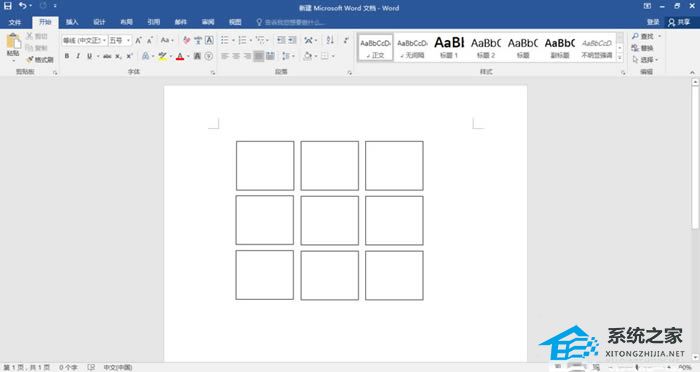The image size is (700, 372).
Task: Toggle Underline formatting
Action: pos(89,56)
